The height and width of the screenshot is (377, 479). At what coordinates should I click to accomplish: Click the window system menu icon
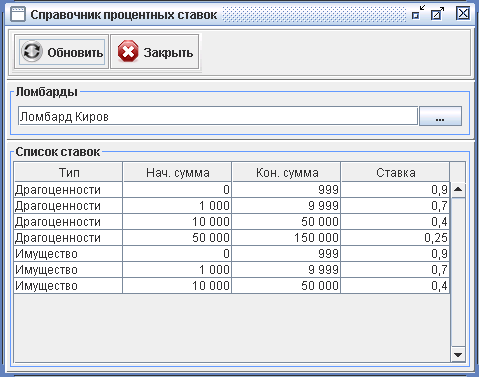pyautogui.click(x=18, y=15)
